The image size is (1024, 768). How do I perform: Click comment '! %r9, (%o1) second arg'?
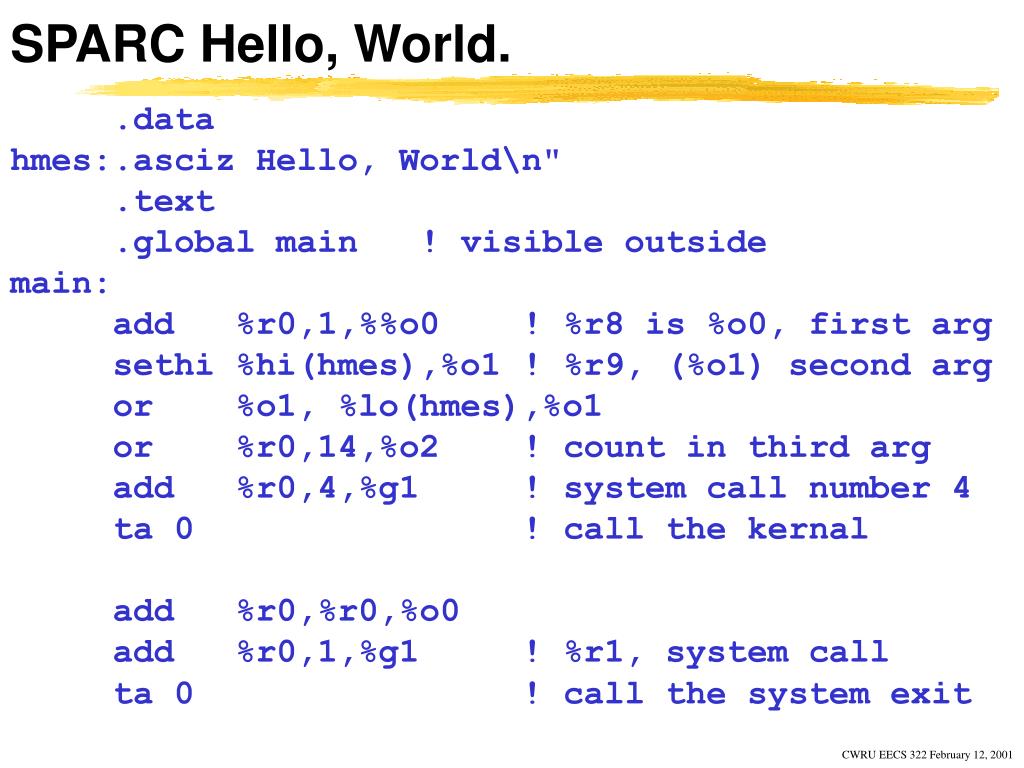(x=760, y=366)
